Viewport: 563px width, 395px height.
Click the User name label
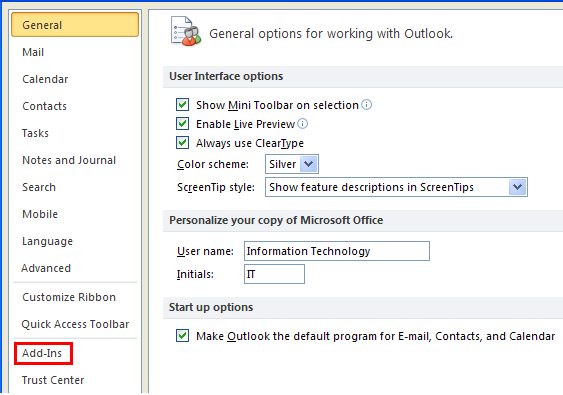[205, 251]
